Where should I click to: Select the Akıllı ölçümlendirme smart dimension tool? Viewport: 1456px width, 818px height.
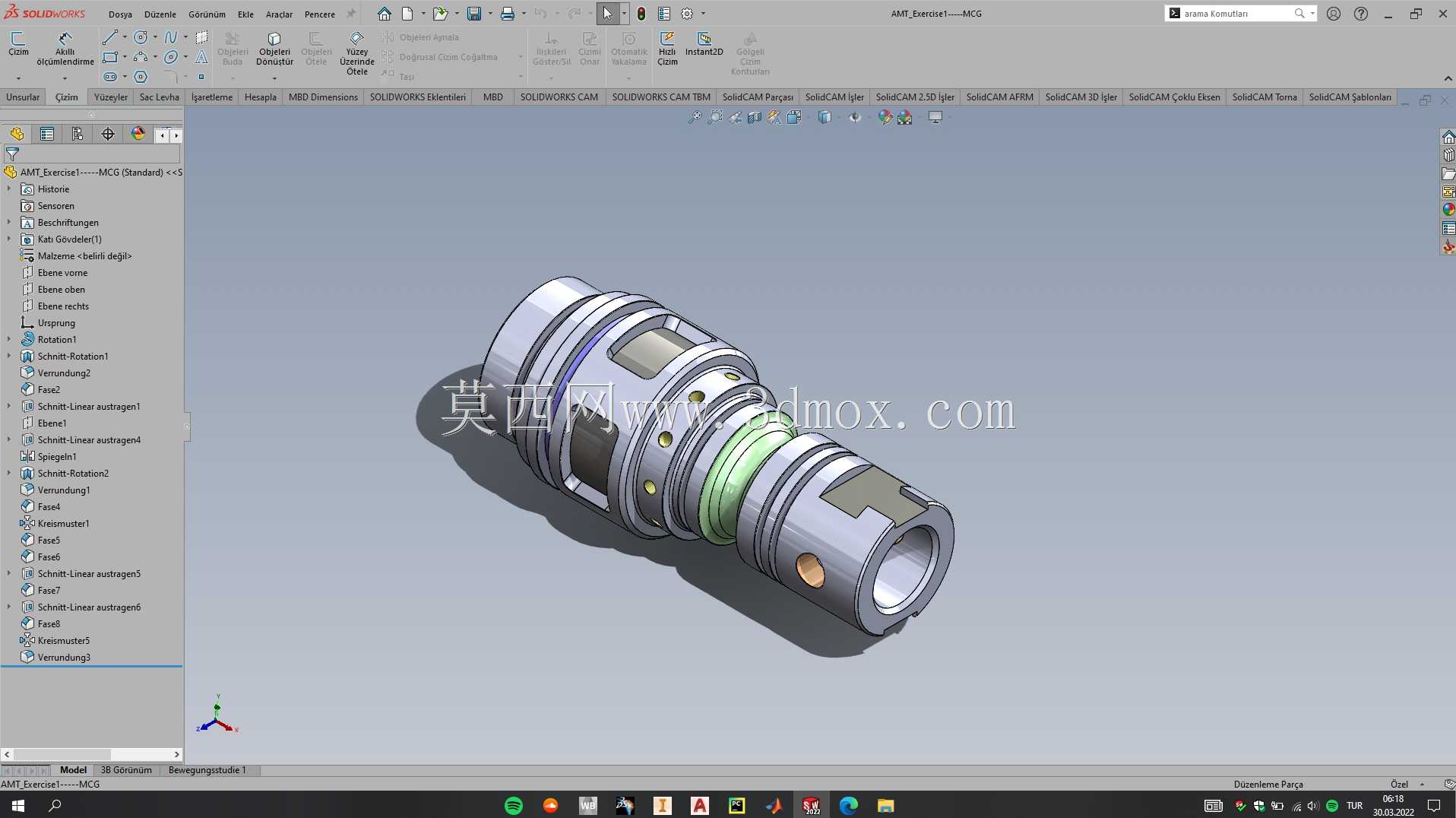(65, 49)
